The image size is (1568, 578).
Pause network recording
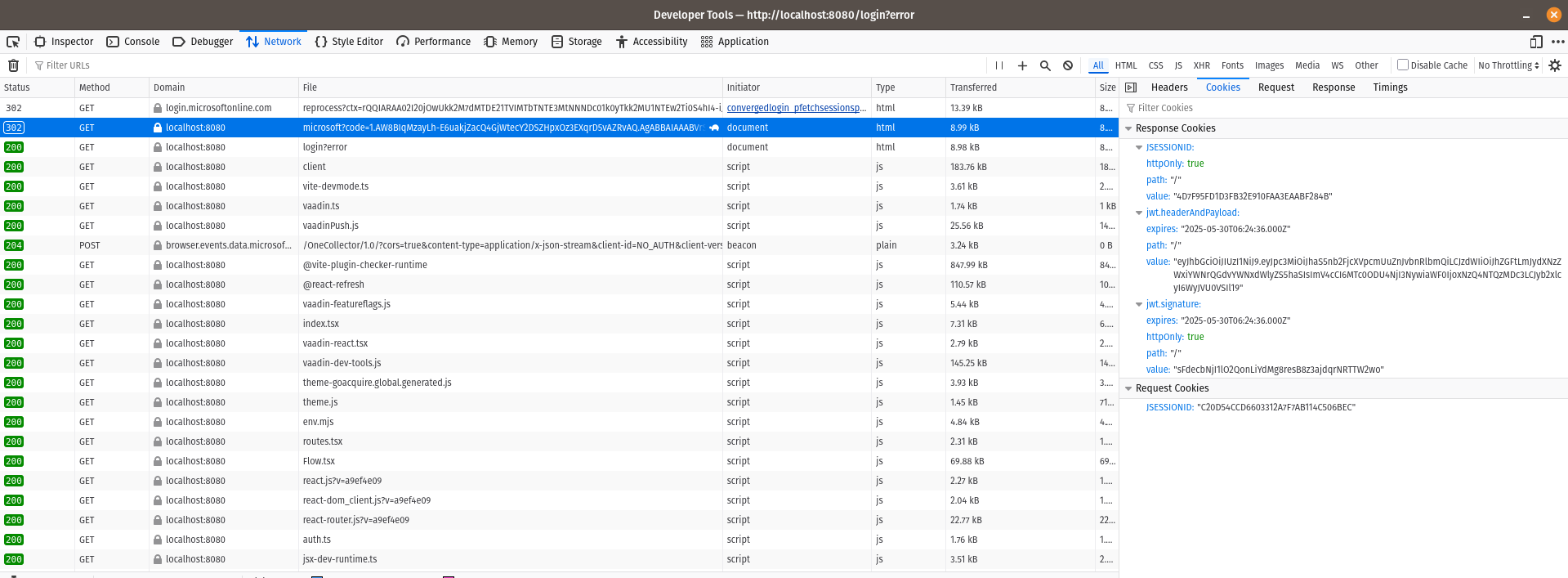coord(998,65)
